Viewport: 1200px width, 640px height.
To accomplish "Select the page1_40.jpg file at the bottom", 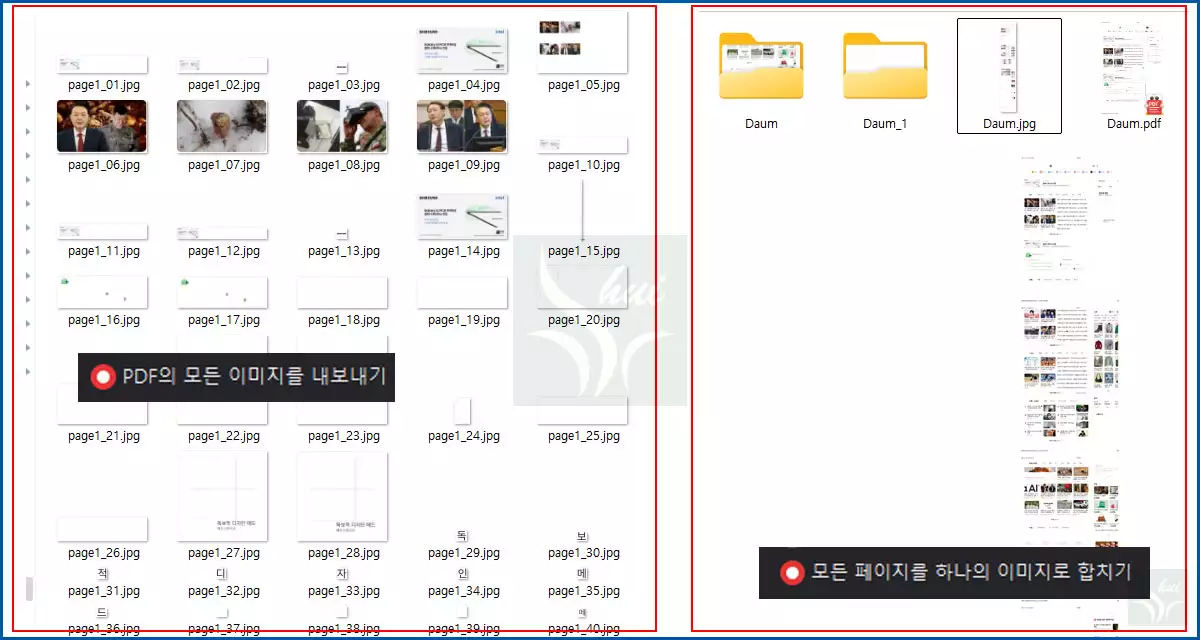I will (x=581, y=628).
